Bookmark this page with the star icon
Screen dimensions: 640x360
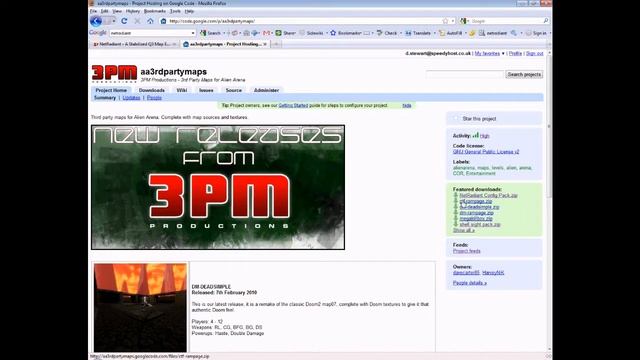pyautogui.click(x=445, y=21)
